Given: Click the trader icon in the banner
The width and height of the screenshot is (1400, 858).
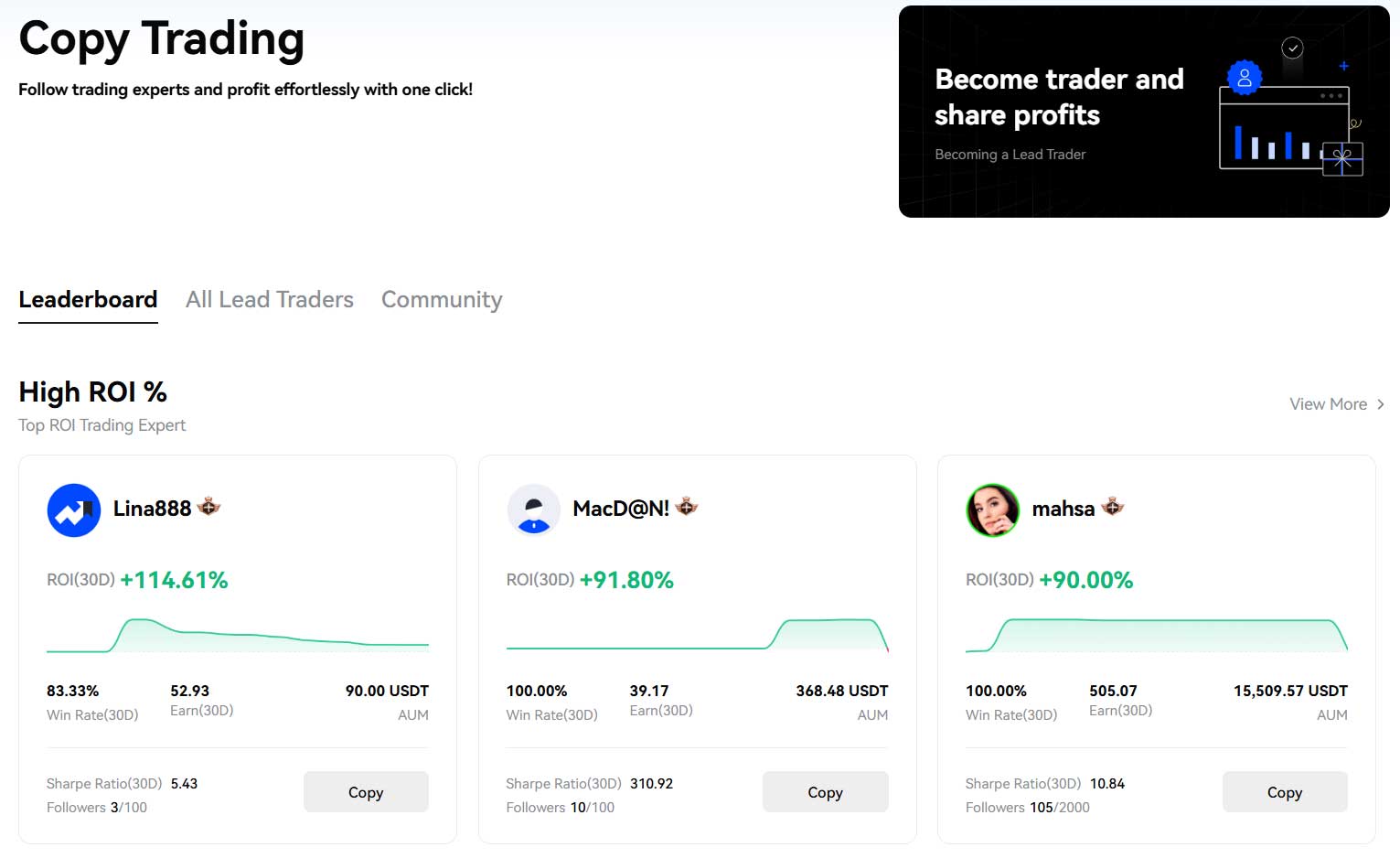Looking at the screenshot, I should click(x=1243, y=78).
